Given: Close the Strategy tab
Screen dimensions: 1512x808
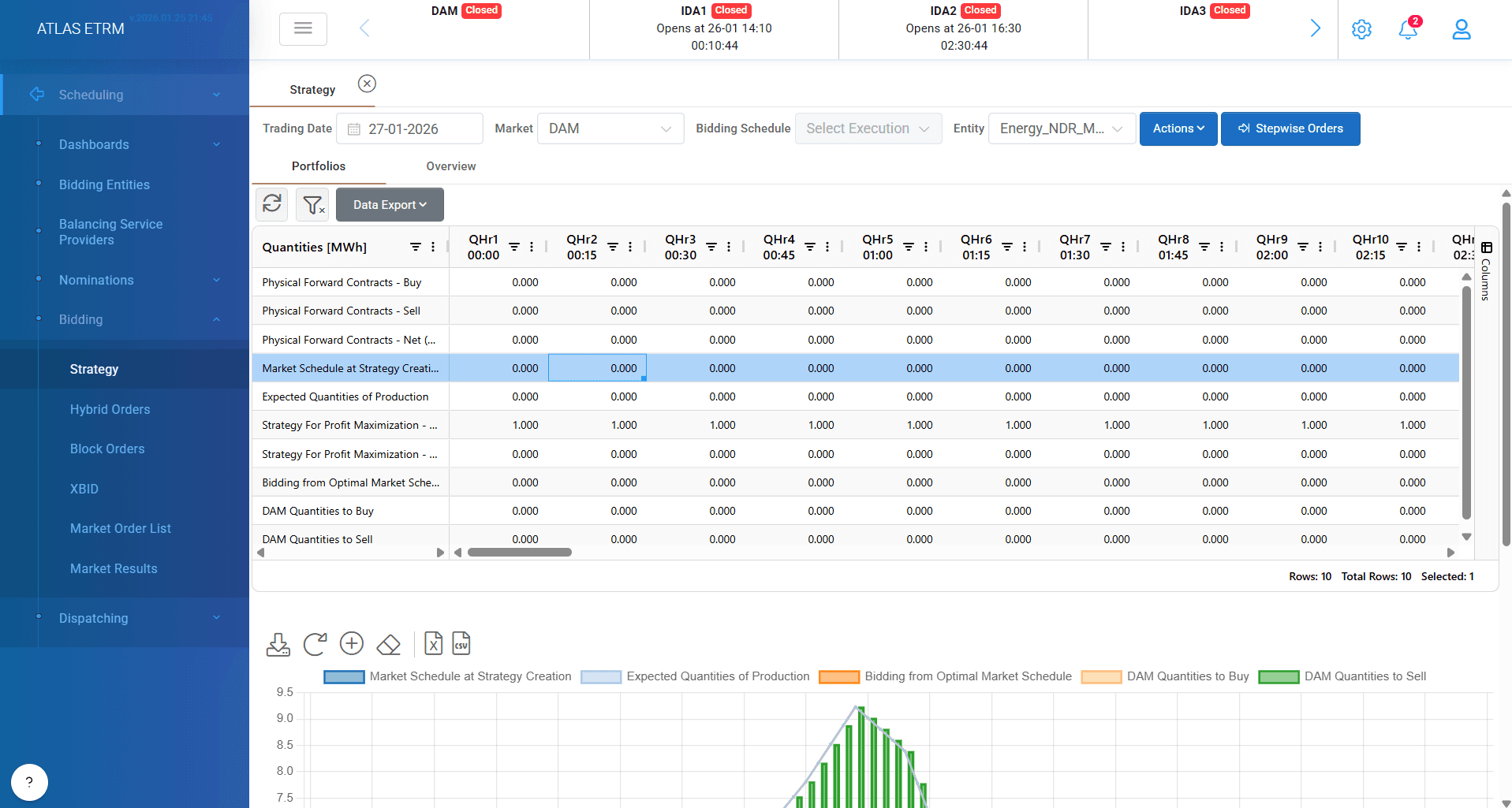Looking at the screenshot, I should pyautogui.click(x=367, y=84).
